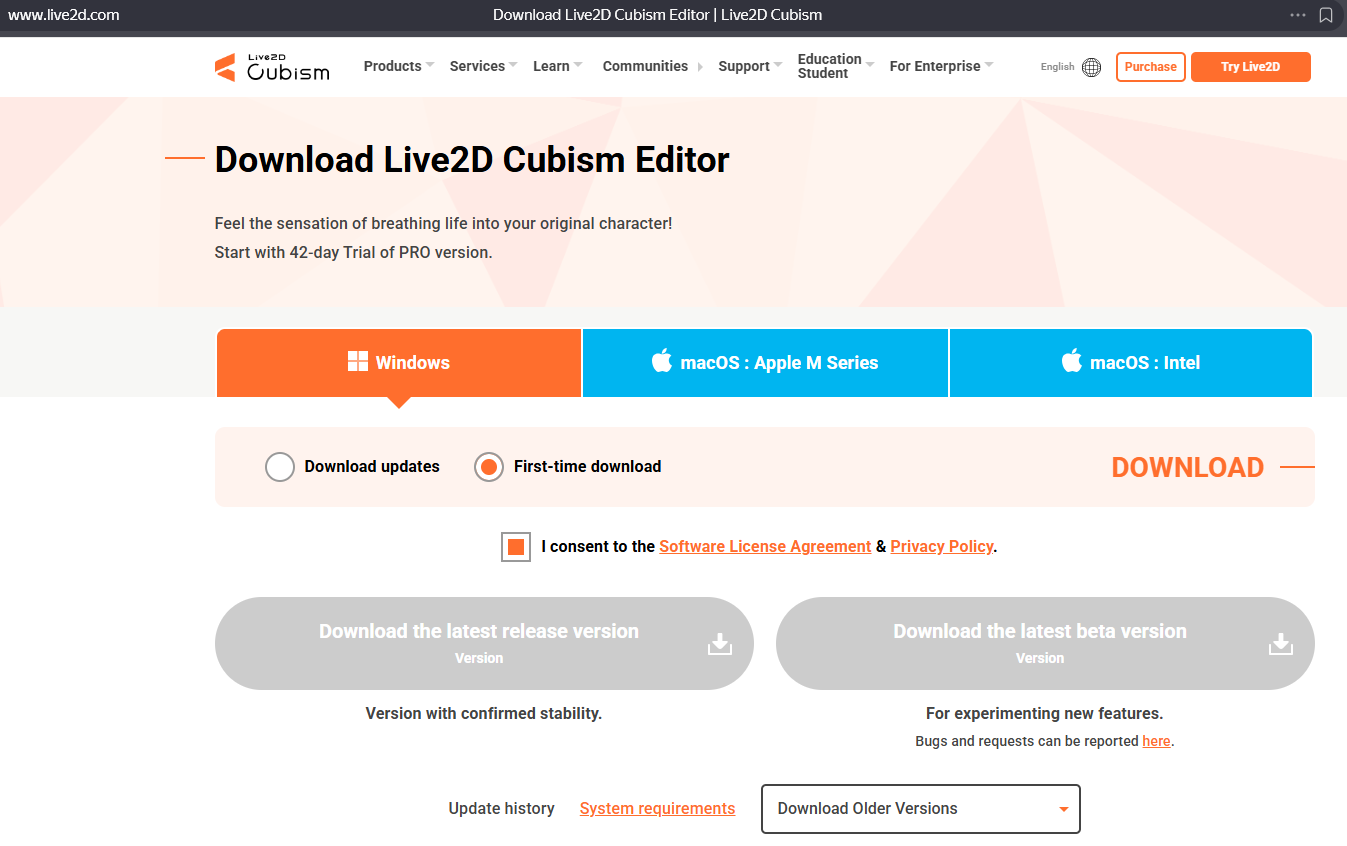Expand the Services menu
Viewport: 1347px width, 846px height.
click(x=483, y=66)
